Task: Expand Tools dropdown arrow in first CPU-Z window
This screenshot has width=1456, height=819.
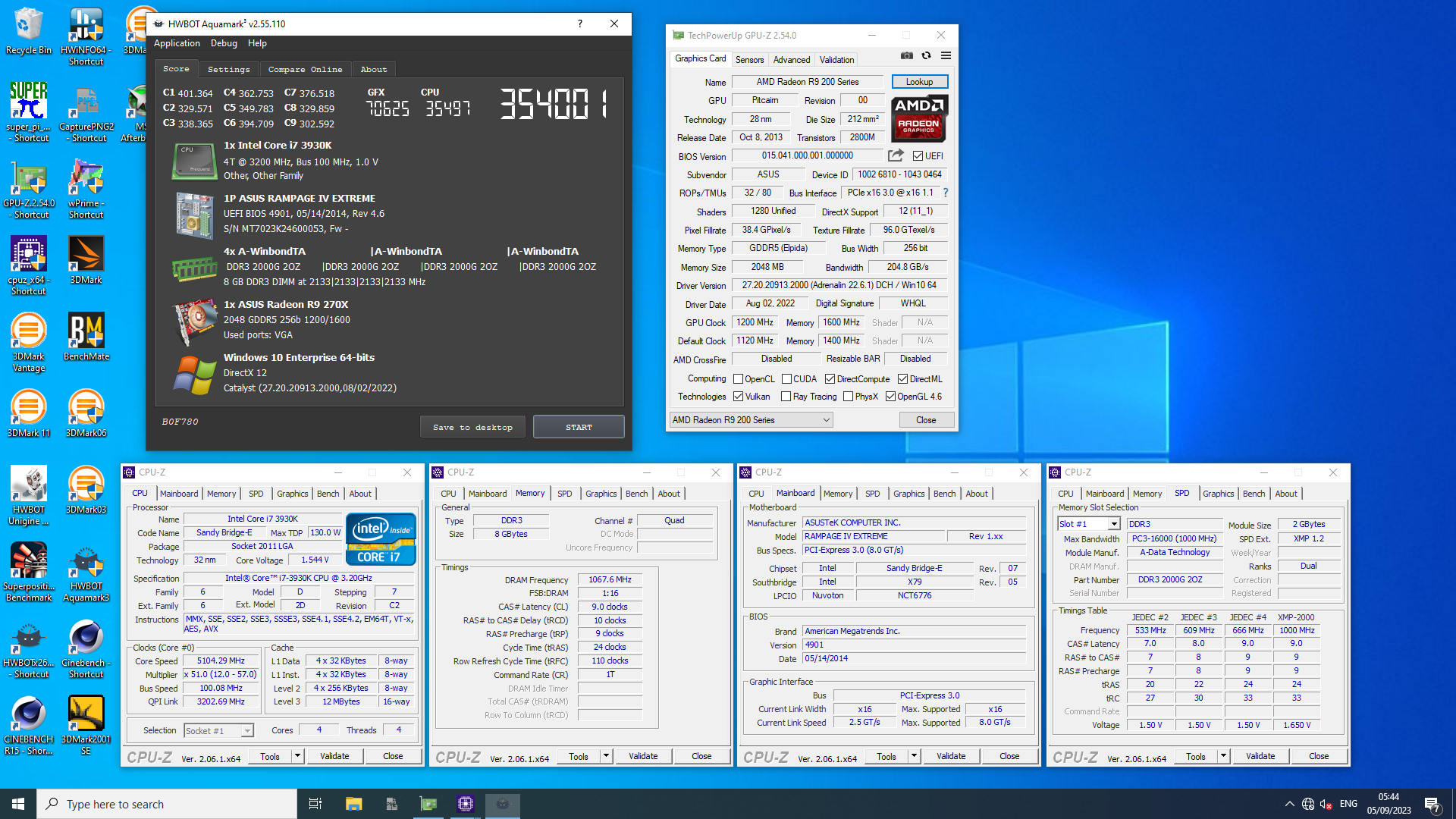Action: [x=298, y=756]
